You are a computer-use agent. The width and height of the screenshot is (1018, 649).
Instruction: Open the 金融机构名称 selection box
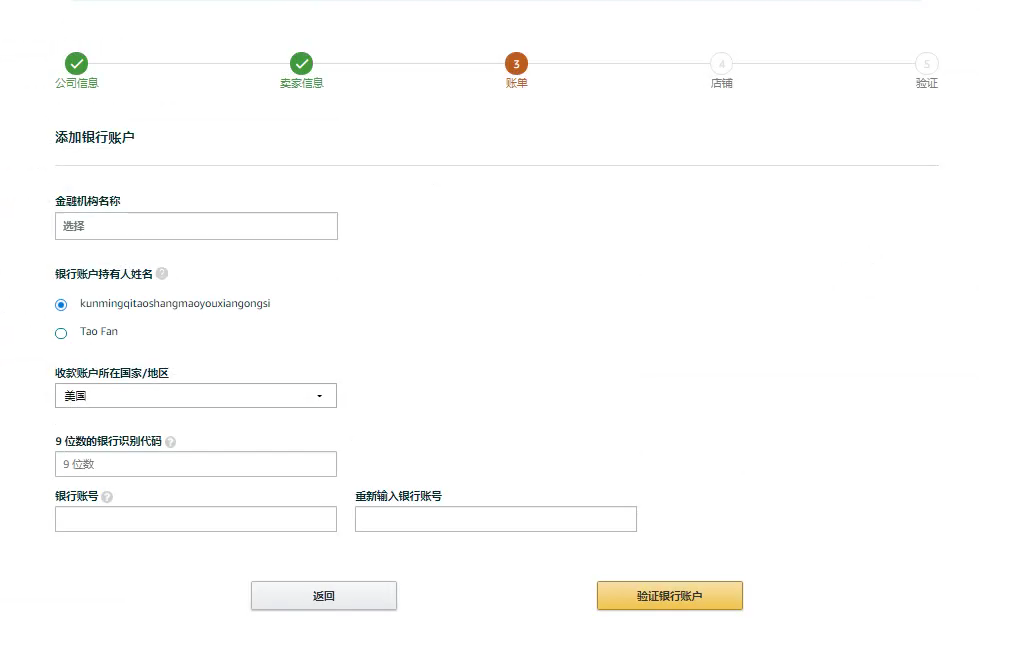pyautogui.click(x=196, y=226)
